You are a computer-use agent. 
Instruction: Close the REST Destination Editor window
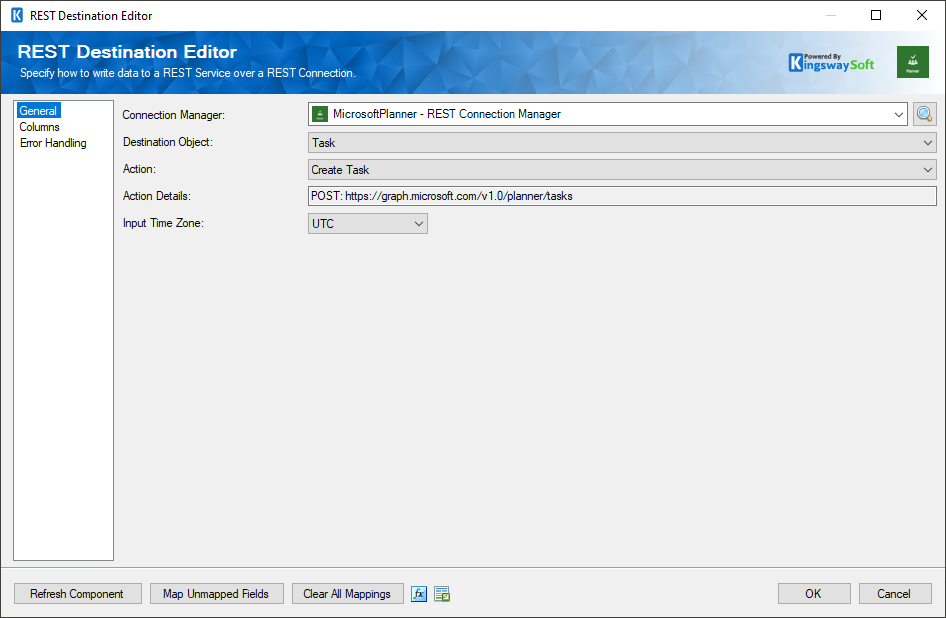pos(922,15)
